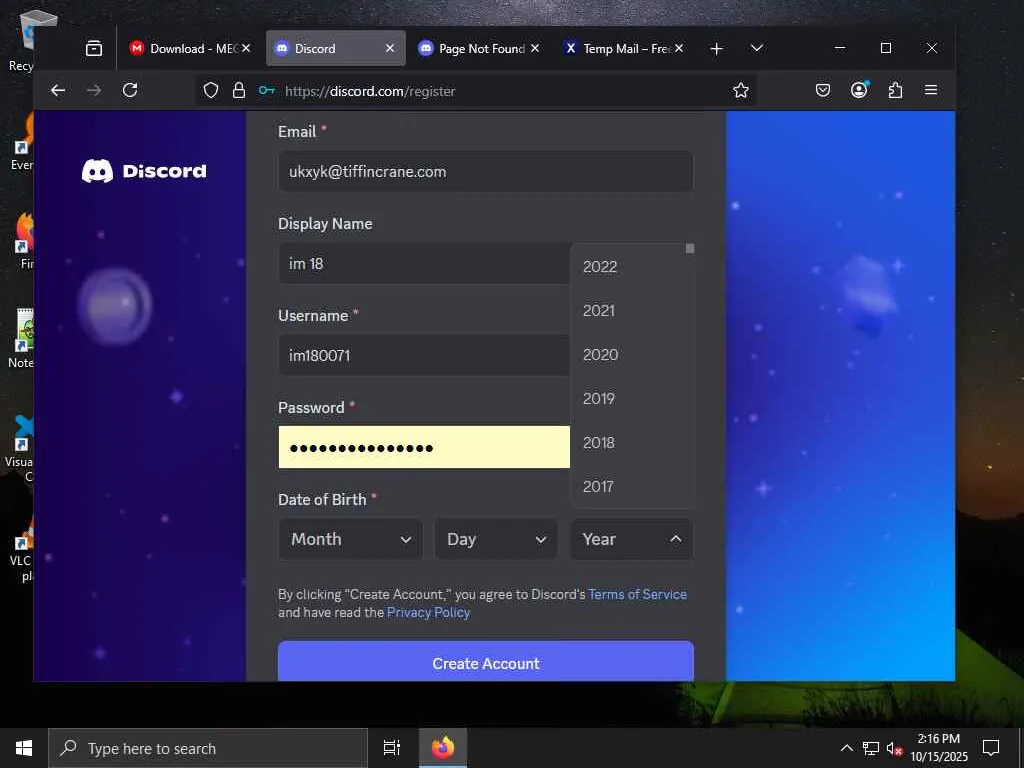Open the notification center icon
Viewport: 1024px width, 768px height.
pyautogui.click(x=991, y=748)
